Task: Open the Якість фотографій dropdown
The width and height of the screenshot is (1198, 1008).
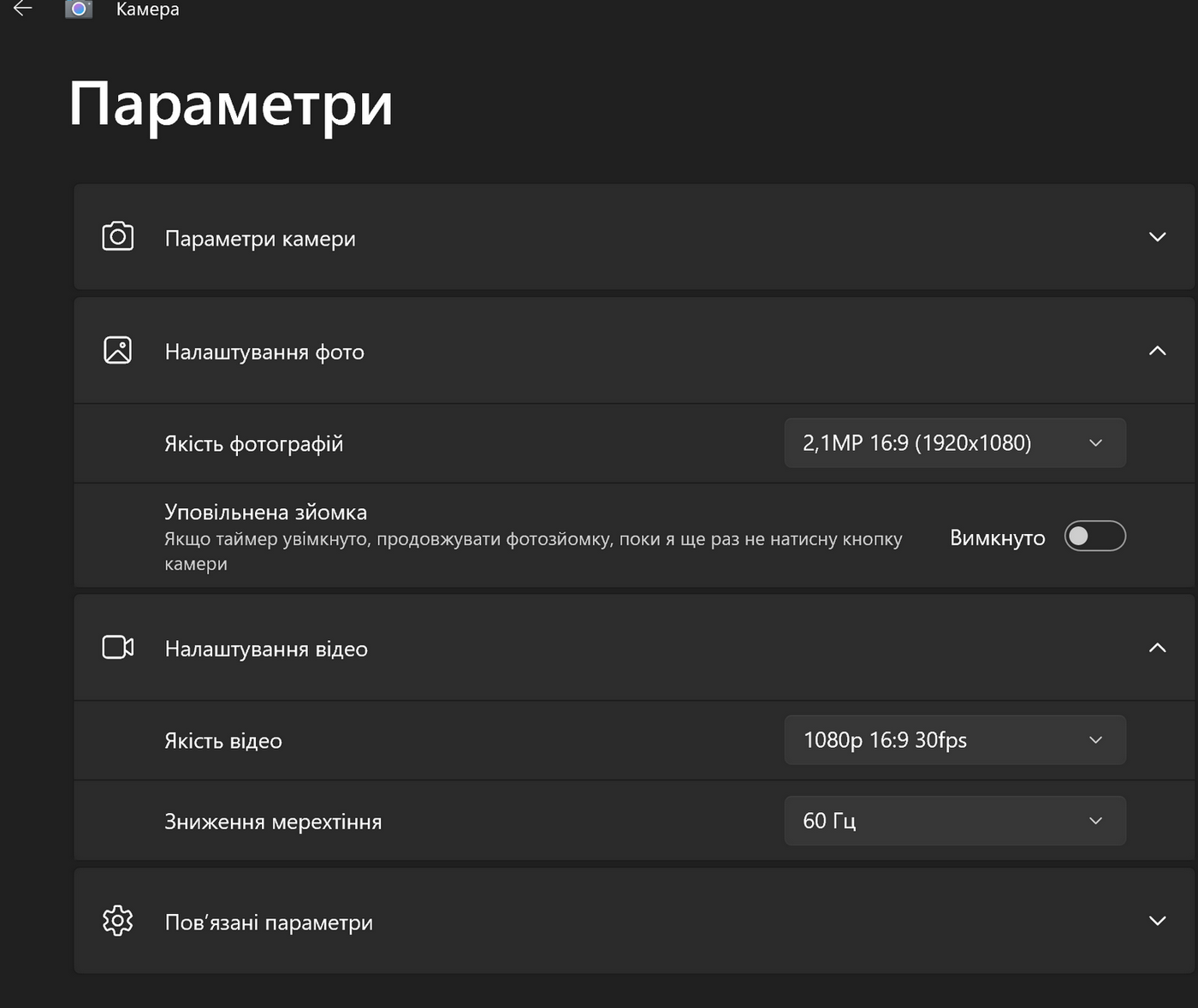Action: pyautogui.click(x=955, y=443)
